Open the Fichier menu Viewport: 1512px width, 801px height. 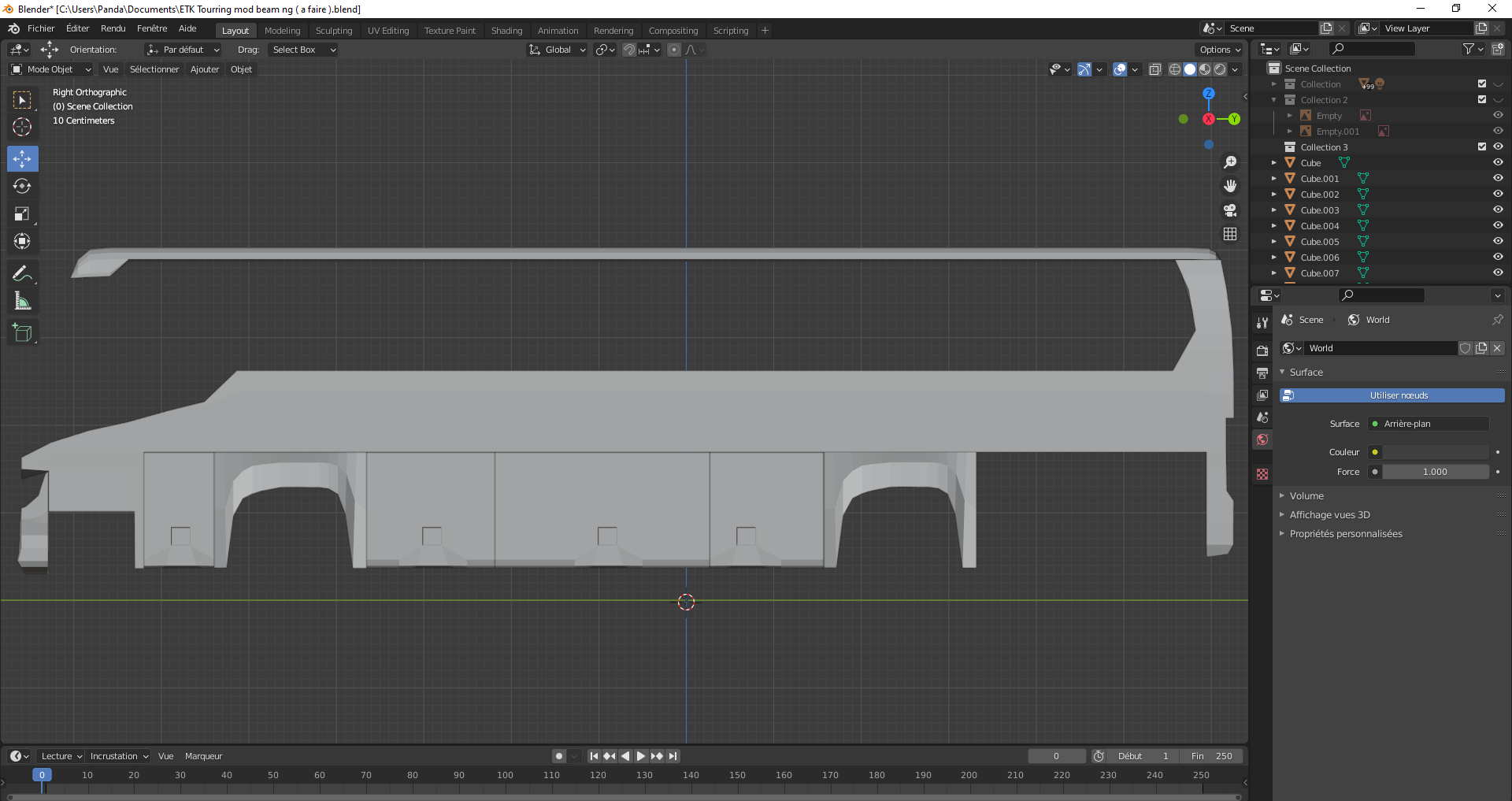click(x=41, y=28)
